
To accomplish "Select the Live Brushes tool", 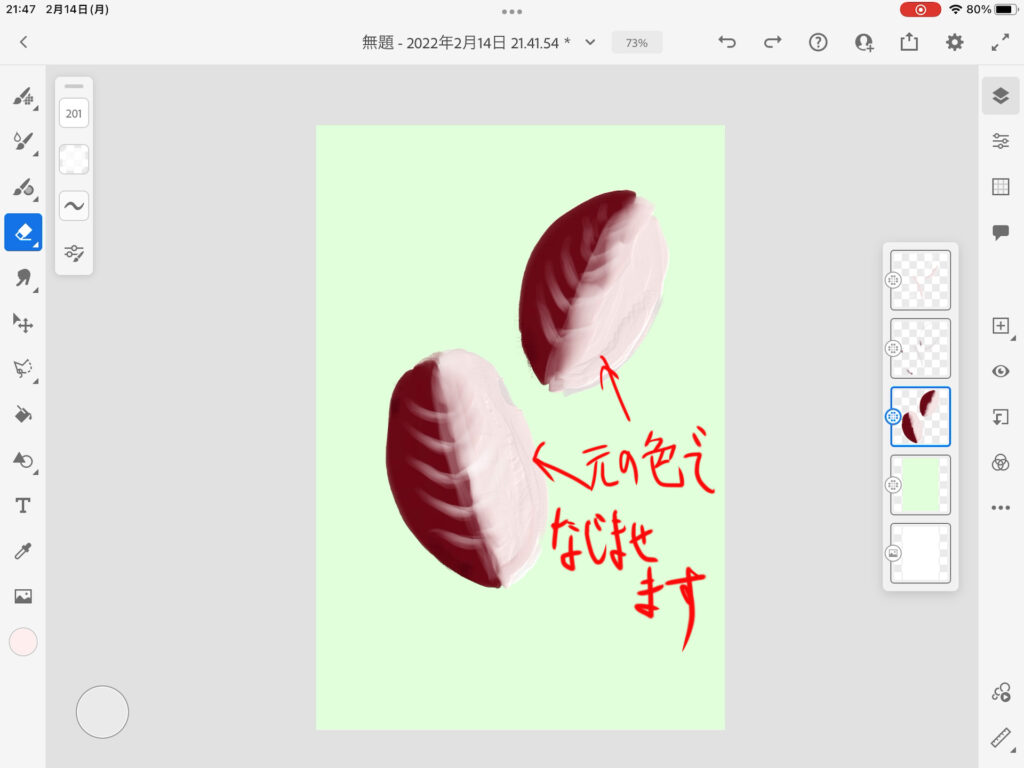I will (23, 142).
